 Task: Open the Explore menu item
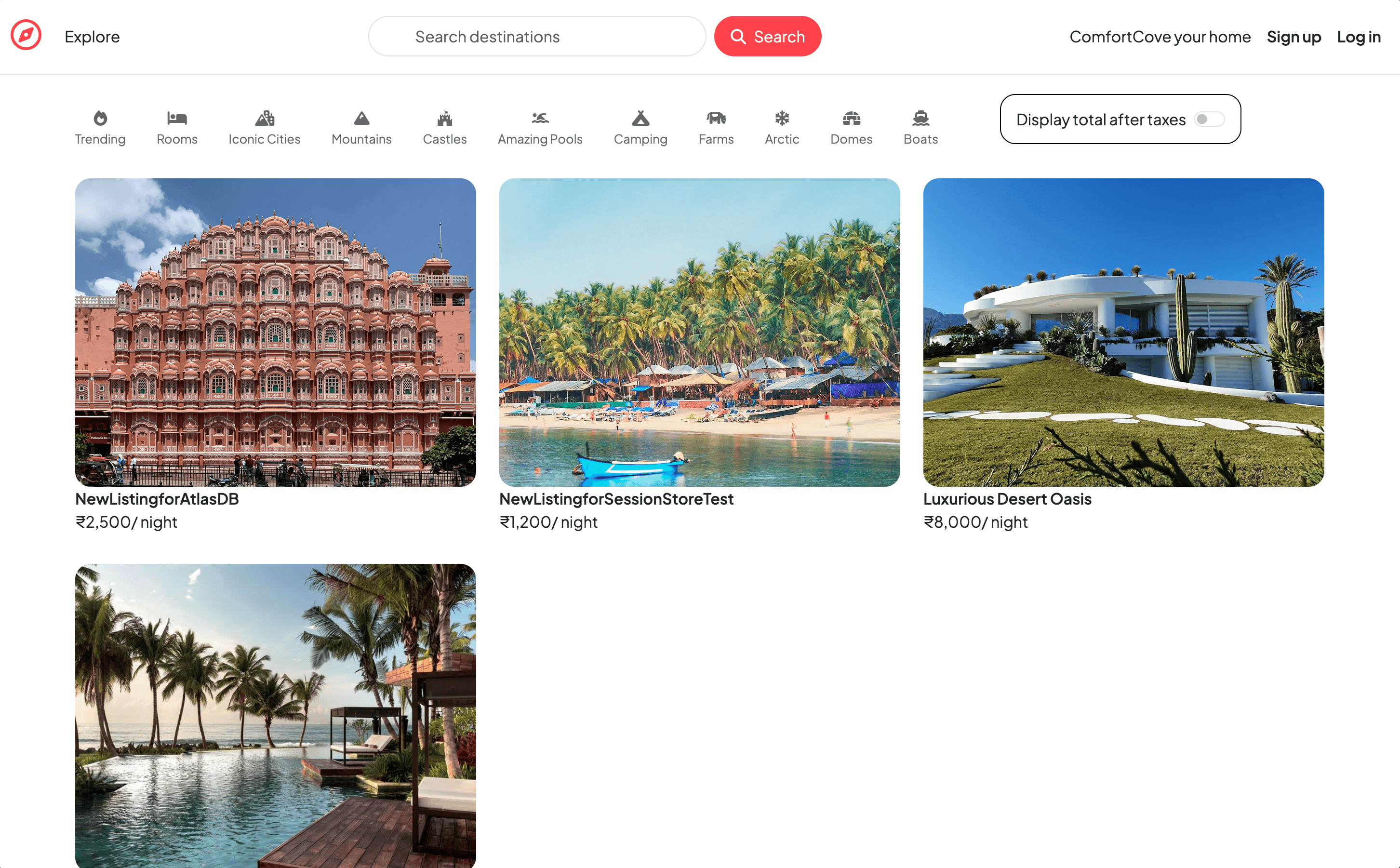(x=93, y=37)
